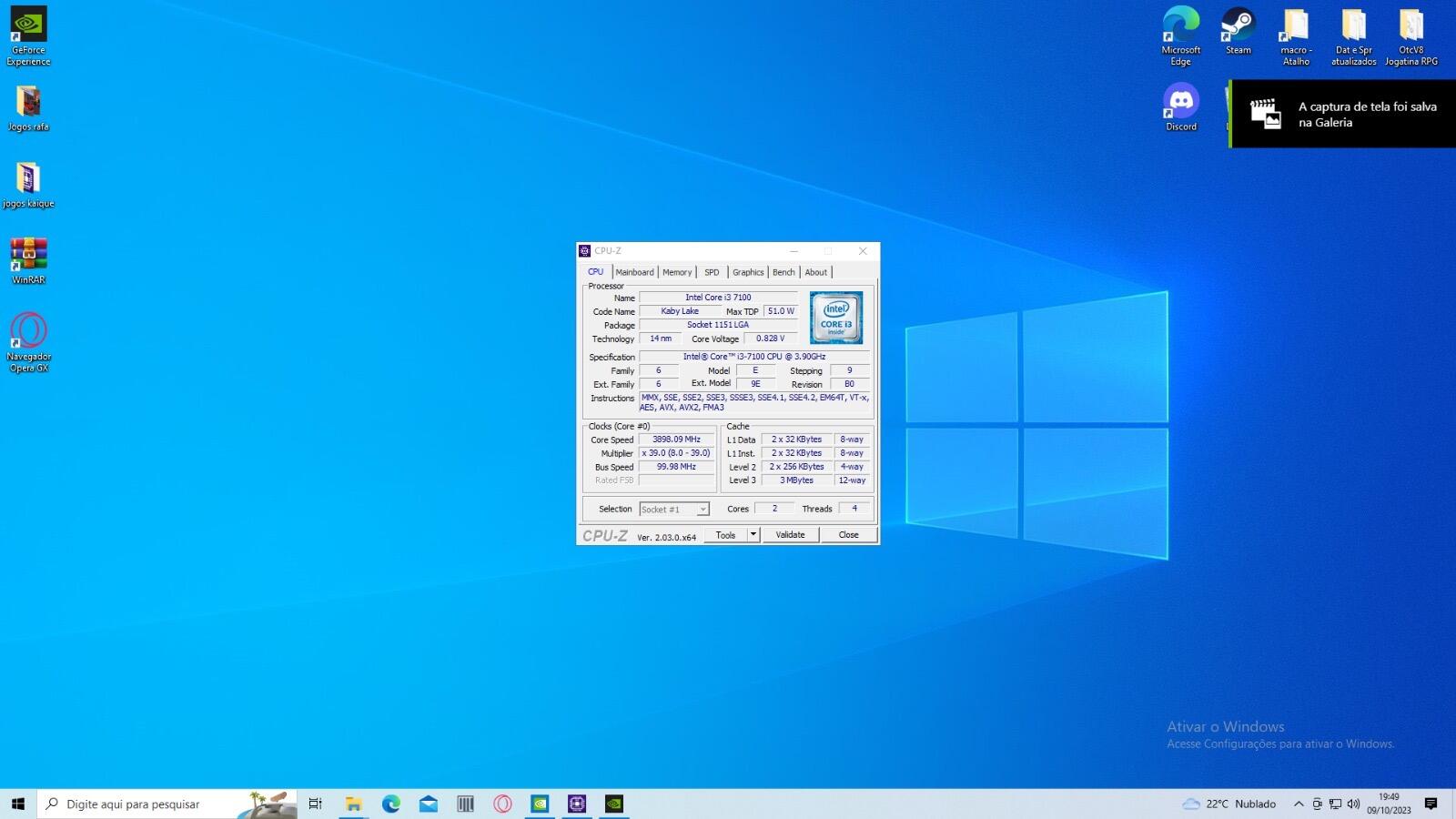Click the Max TDP value 51.0 W

[781, 311]
